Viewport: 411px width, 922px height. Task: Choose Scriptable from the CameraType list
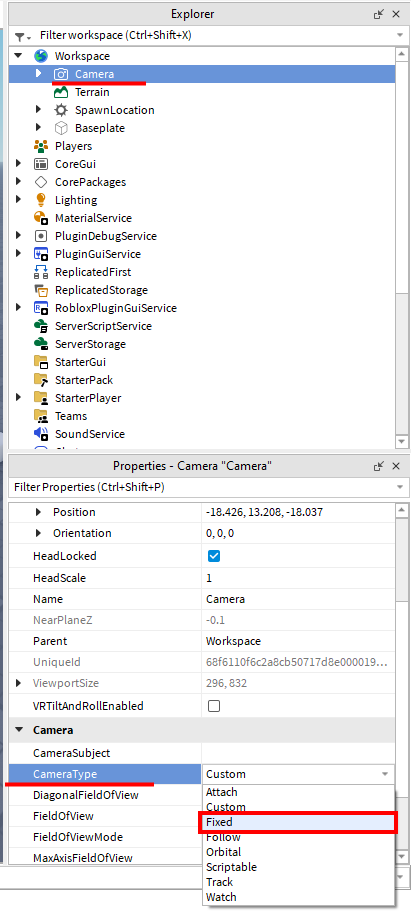click(298, 867)
